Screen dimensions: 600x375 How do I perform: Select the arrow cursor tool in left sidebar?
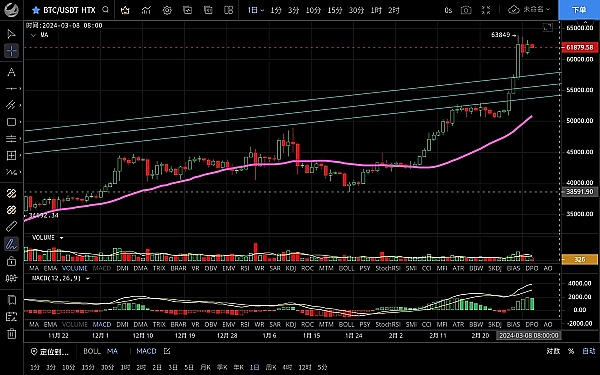click(x=11, y=34)
